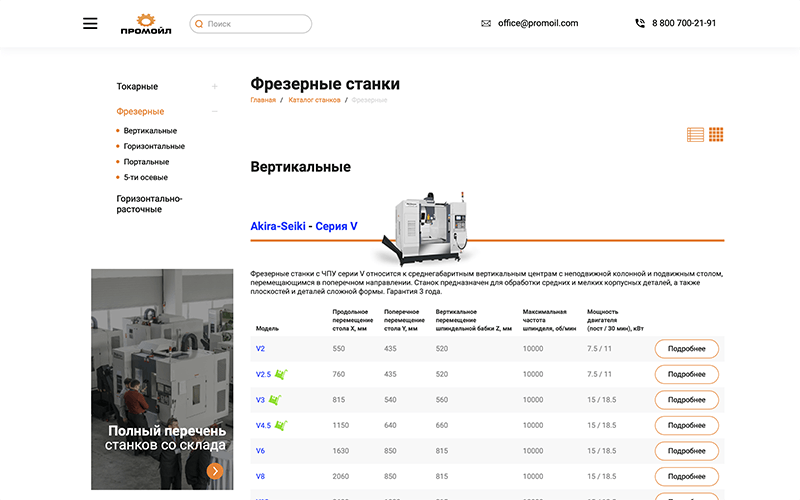Click Подробнее button for V8
The image size is (800, 500).
click(687, 477)
